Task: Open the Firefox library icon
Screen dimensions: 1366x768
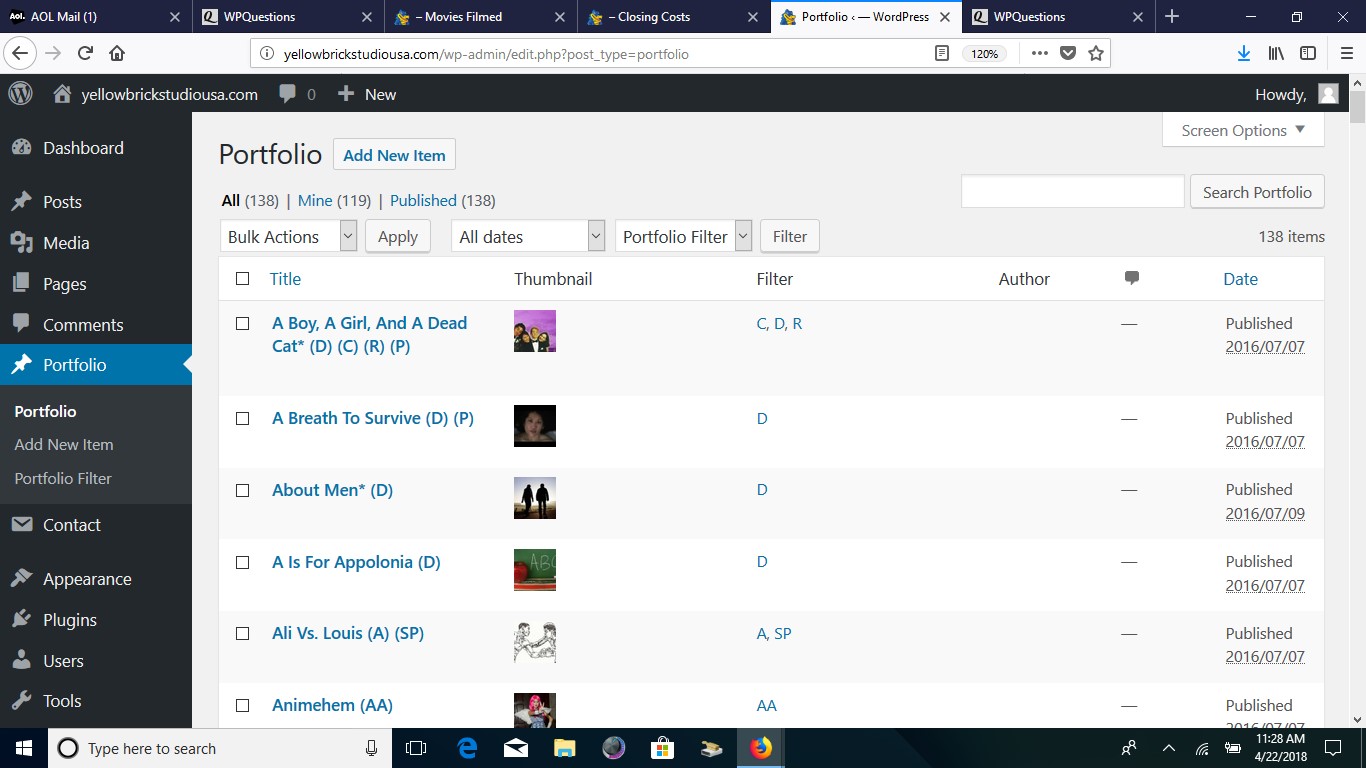Action: [1276, 54]
